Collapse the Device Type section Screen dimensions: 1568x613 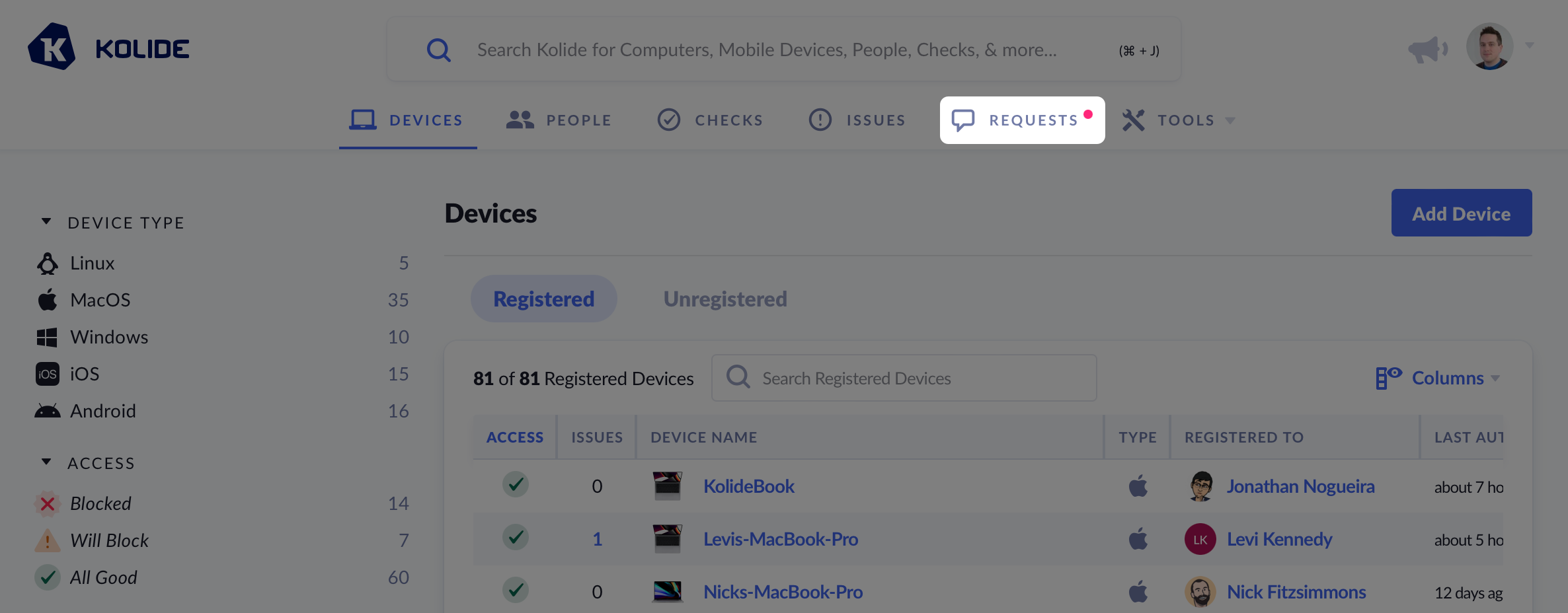pyautogui.click(x=46, y=222)
